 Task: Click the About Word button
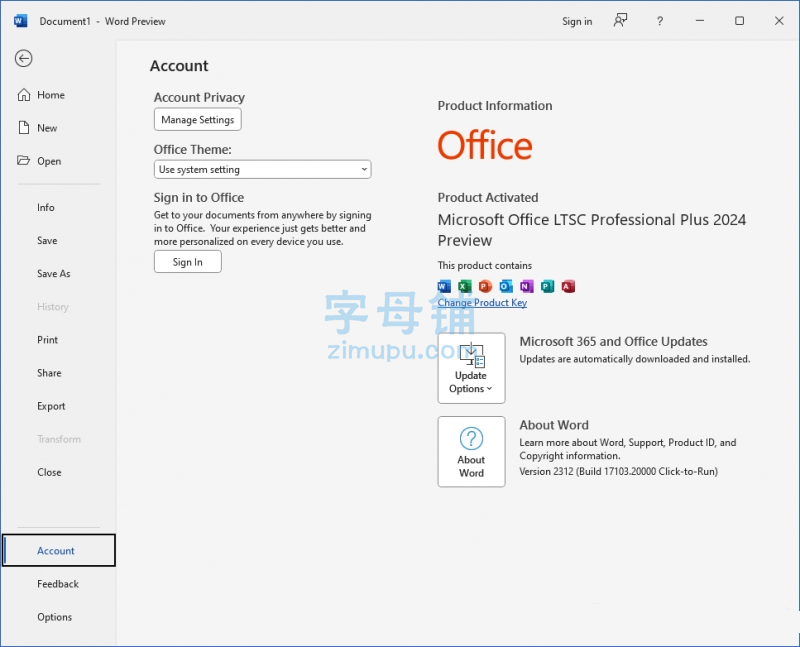pos(471,452)
